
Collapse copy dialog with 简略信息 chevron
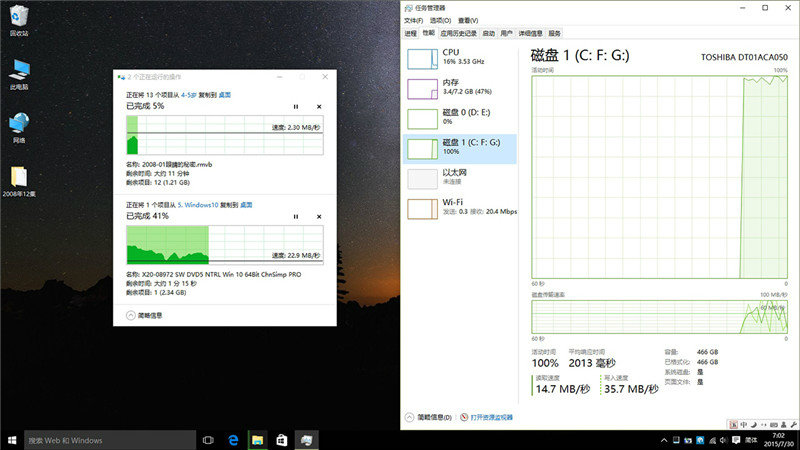point(131,314)
